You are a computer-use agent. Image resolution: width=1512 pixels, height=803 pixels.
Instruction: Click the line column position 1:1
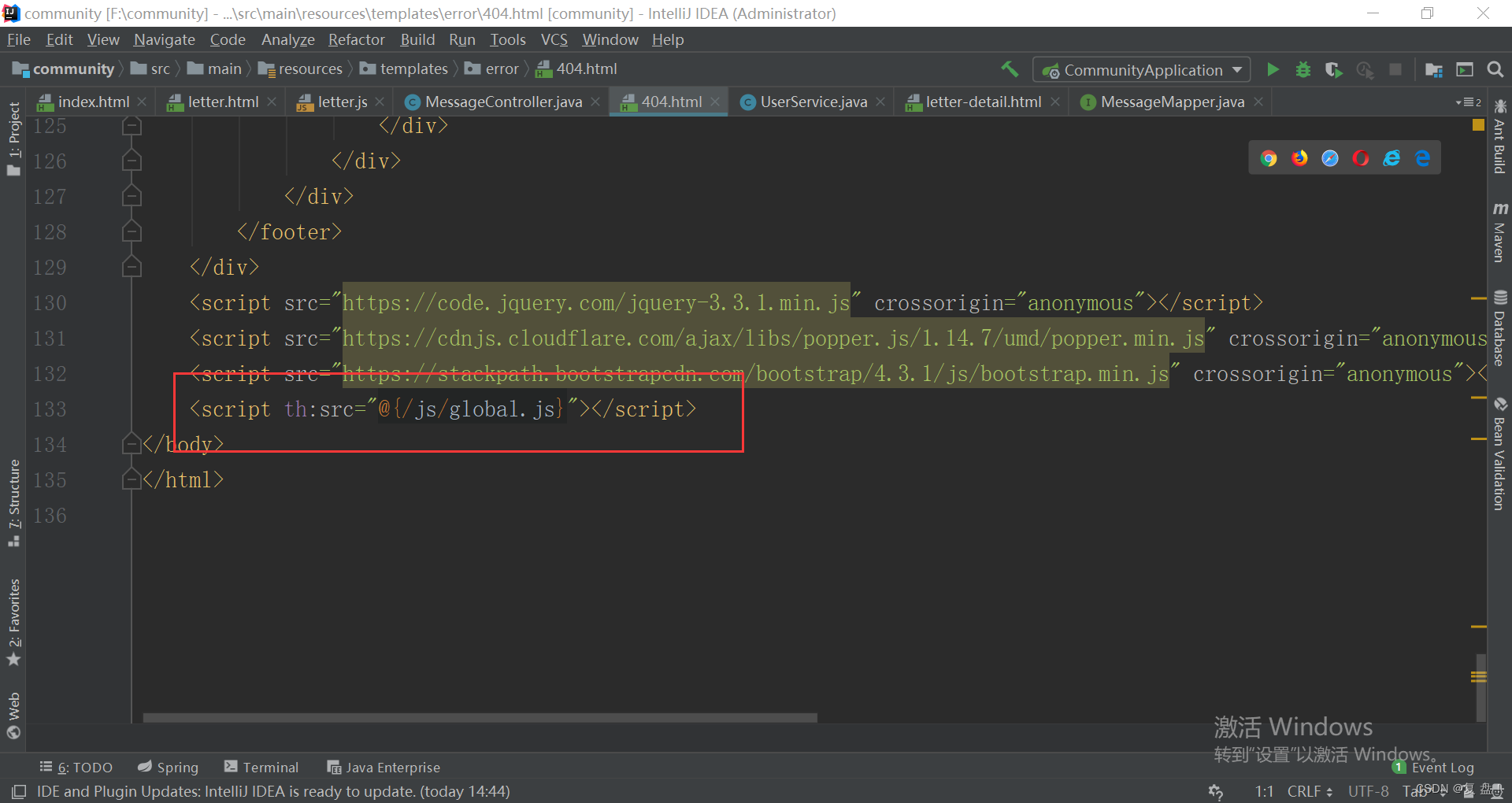(1264, 791)
